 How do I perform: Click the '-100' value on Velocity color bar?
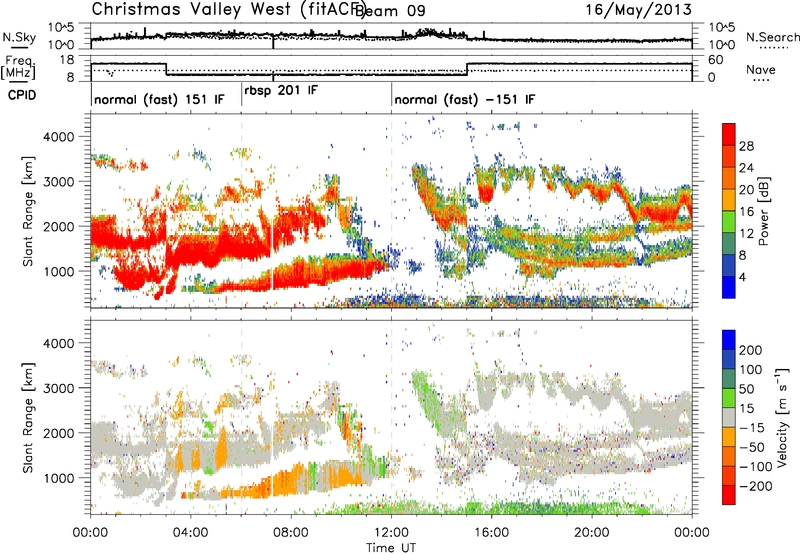click(x=756, y=467)
